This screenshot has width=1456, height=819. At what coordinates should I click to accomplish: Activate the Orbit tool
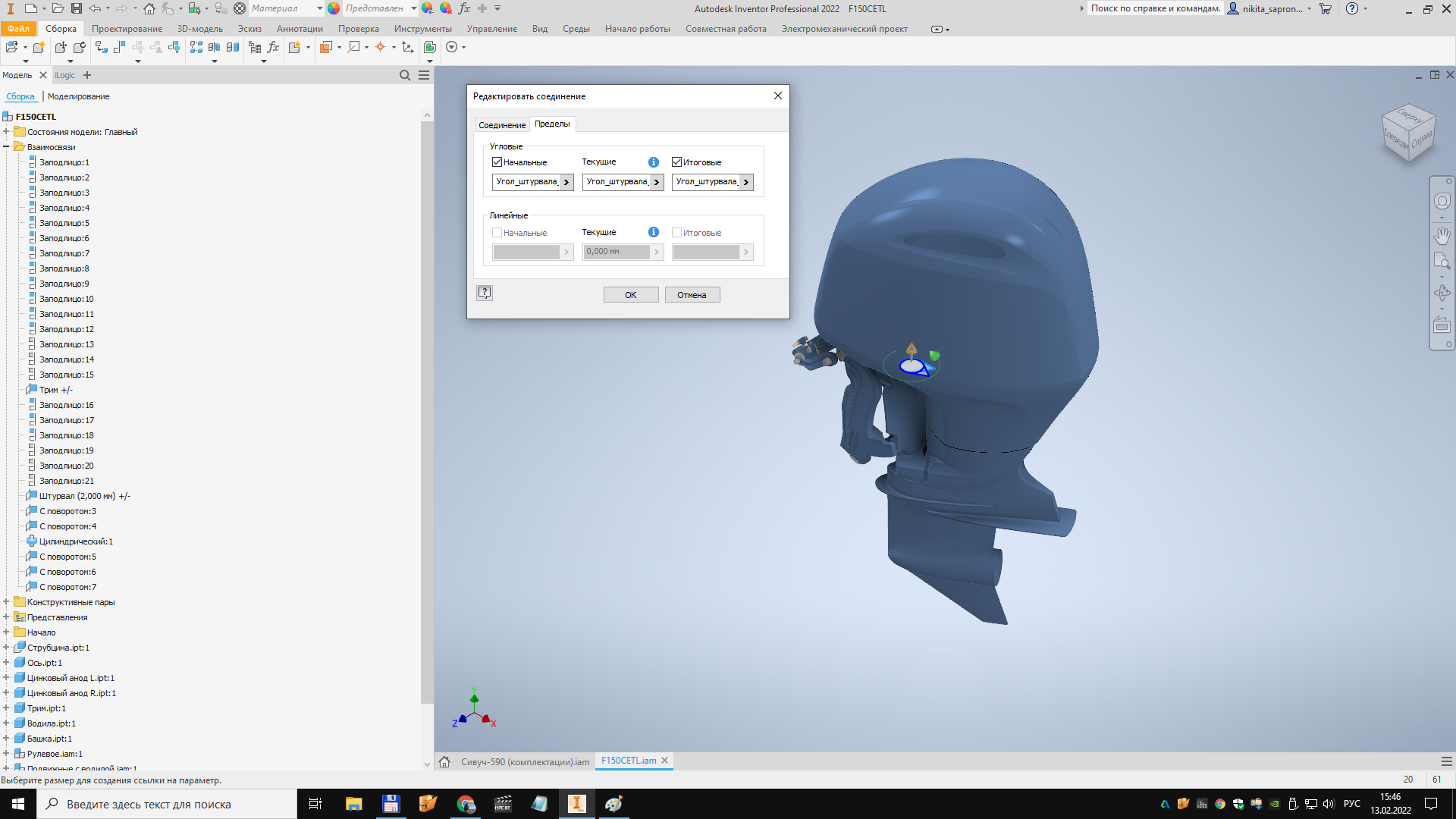[1442, 292]
